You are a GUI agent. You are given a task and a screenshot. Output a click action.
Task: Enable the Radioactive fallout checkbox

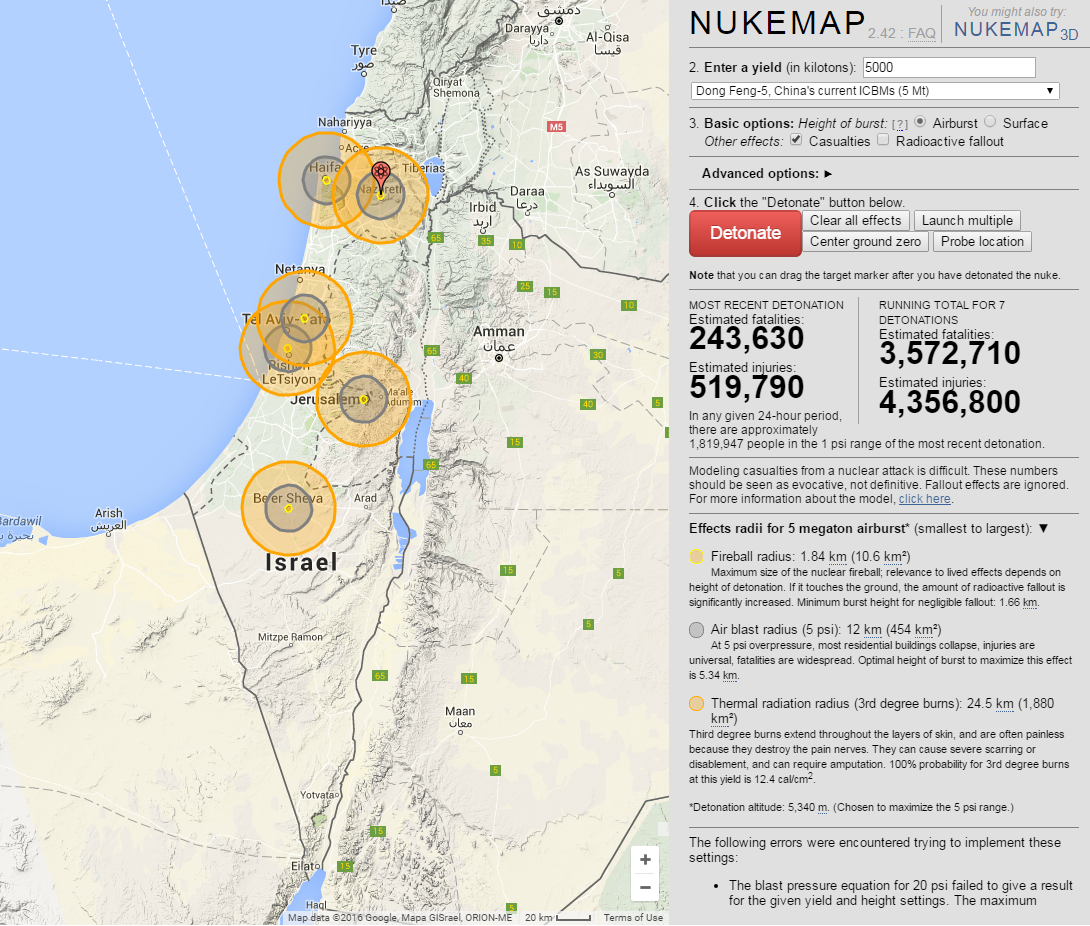pyautogui.click(x=883, y=140)
